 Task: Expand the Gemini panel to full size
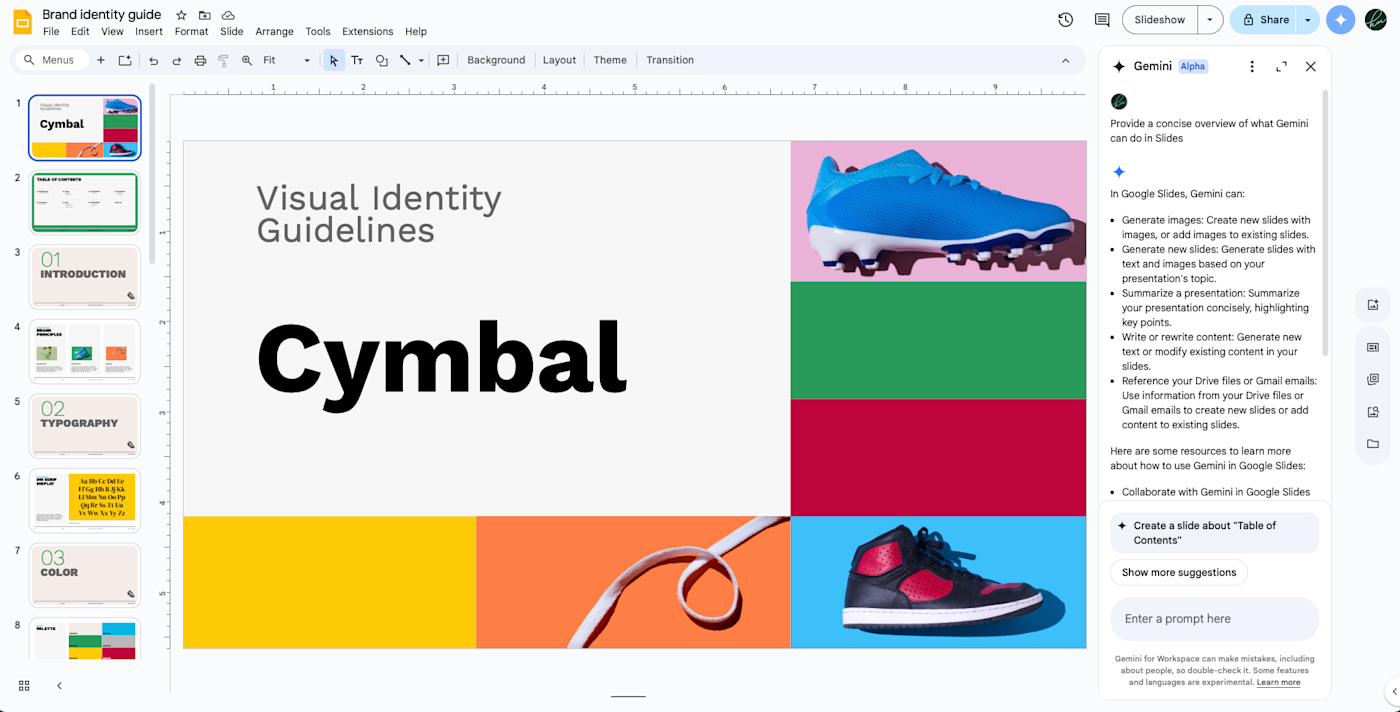tap(1281, 66)
